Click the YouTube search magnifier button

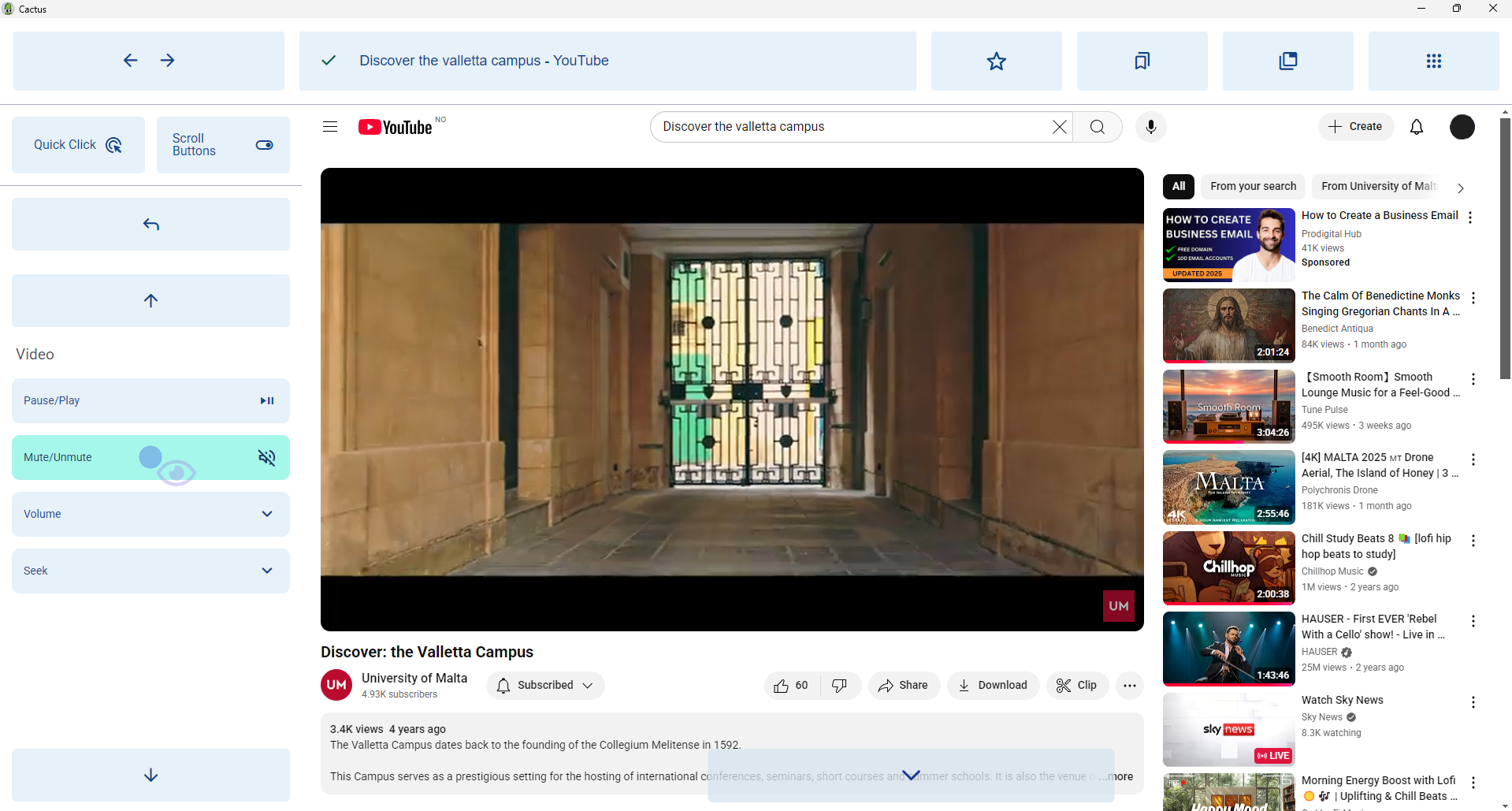click(x=1097, y=127)
